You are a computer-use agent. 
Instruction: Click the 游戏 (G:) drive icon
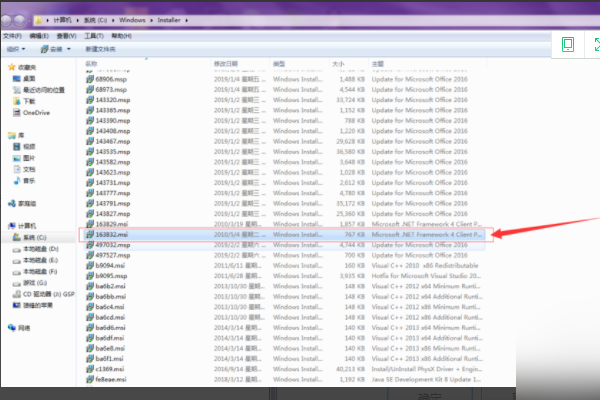[16, 283]
